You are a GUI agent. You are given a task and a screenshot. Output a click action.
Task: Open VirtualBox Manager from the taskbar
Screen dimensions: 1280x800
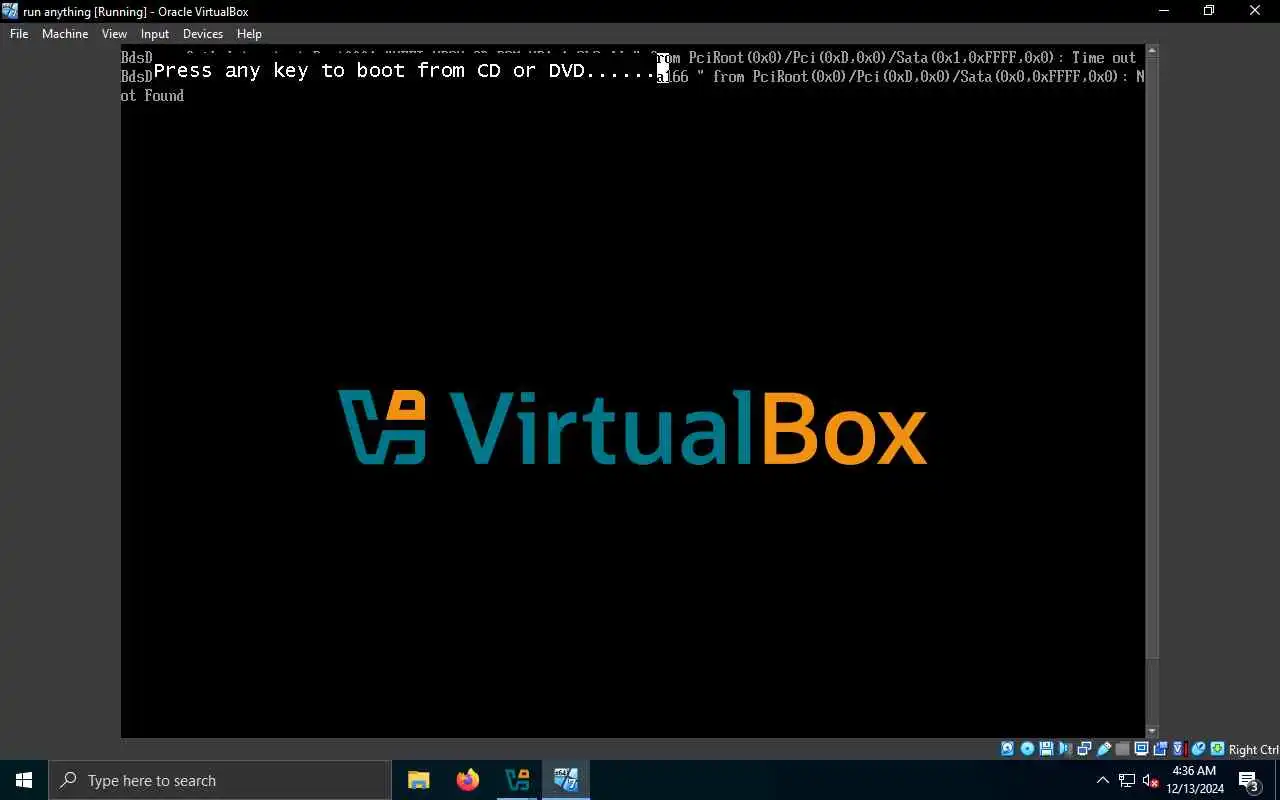pyautogui.click(x=517, y=780)
